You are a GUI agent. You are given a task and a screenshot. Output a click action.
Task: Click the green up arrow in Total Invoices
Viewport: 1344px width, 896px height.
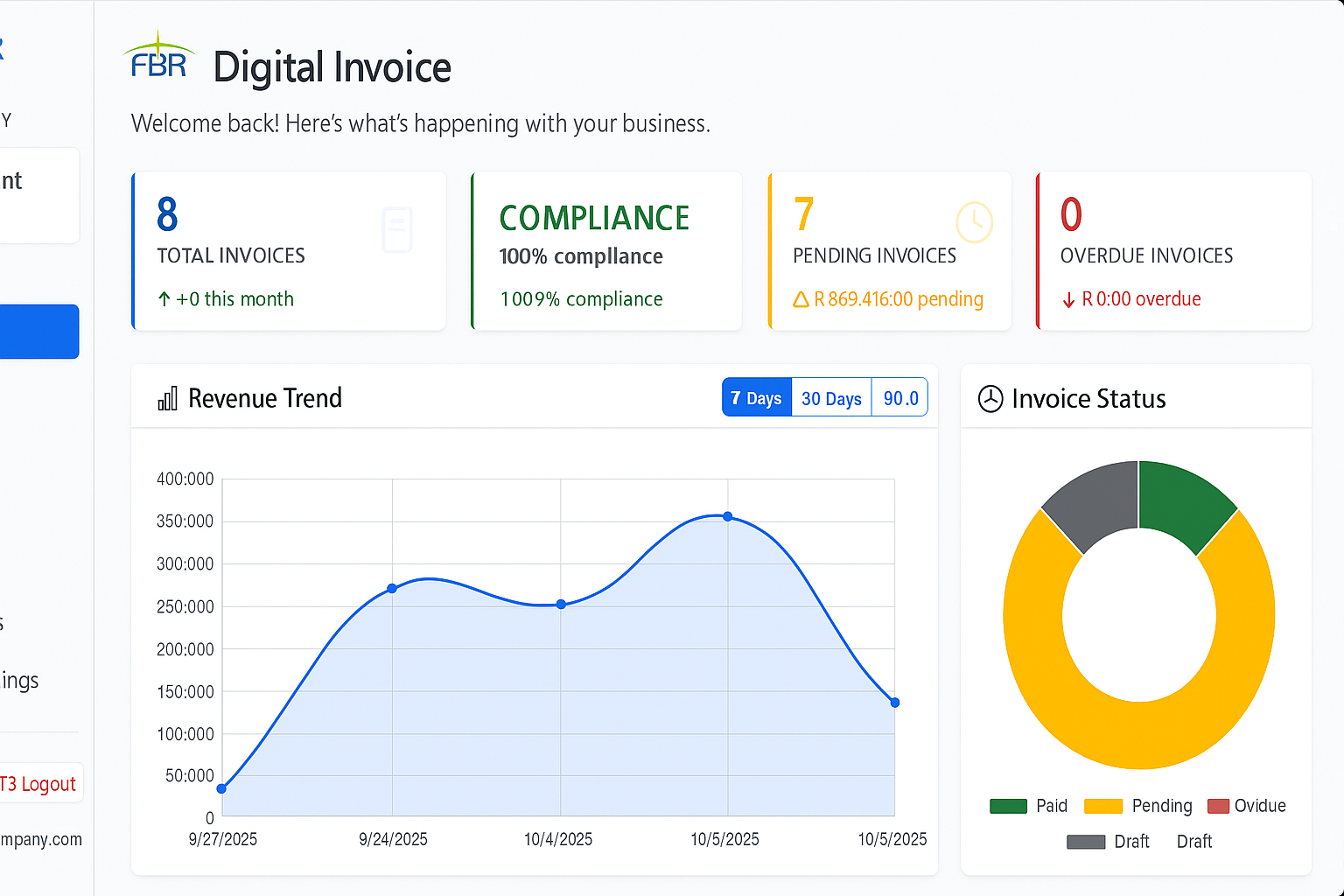tap(164, 299)
